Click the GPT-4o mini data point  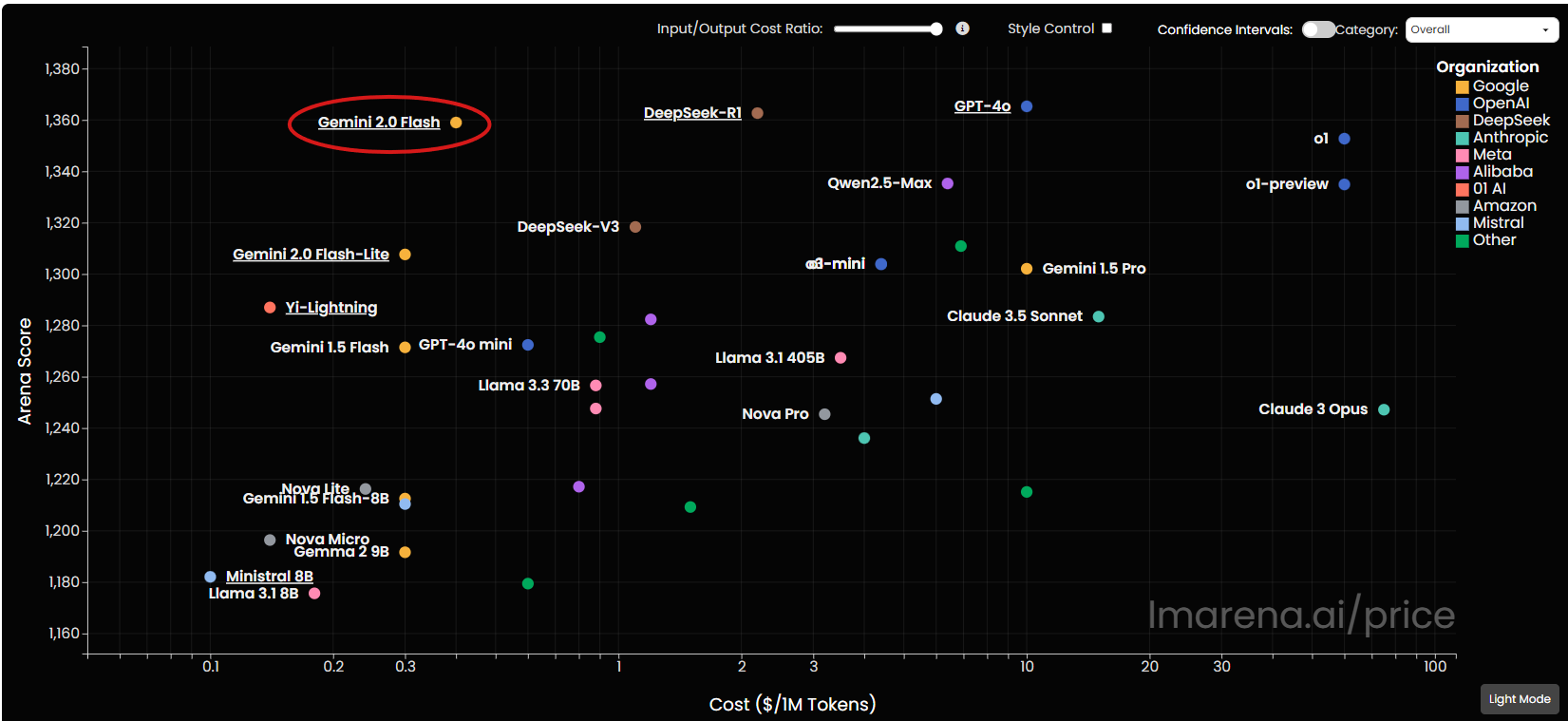pyautogui.click(x=528, y=345)
